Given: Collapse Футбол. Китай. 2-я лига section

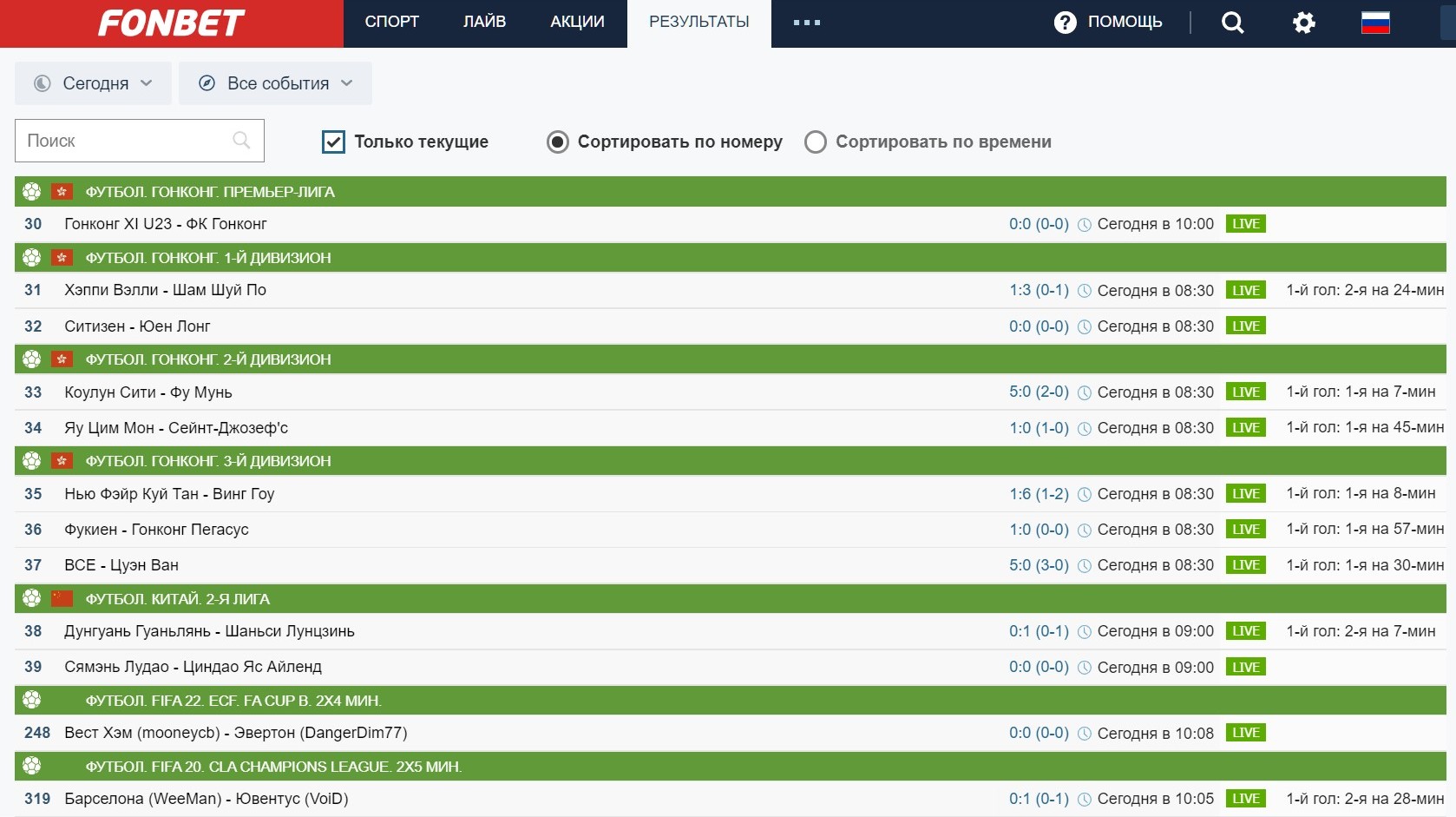Looking at the screenshot, I should [x=731, y=598].
